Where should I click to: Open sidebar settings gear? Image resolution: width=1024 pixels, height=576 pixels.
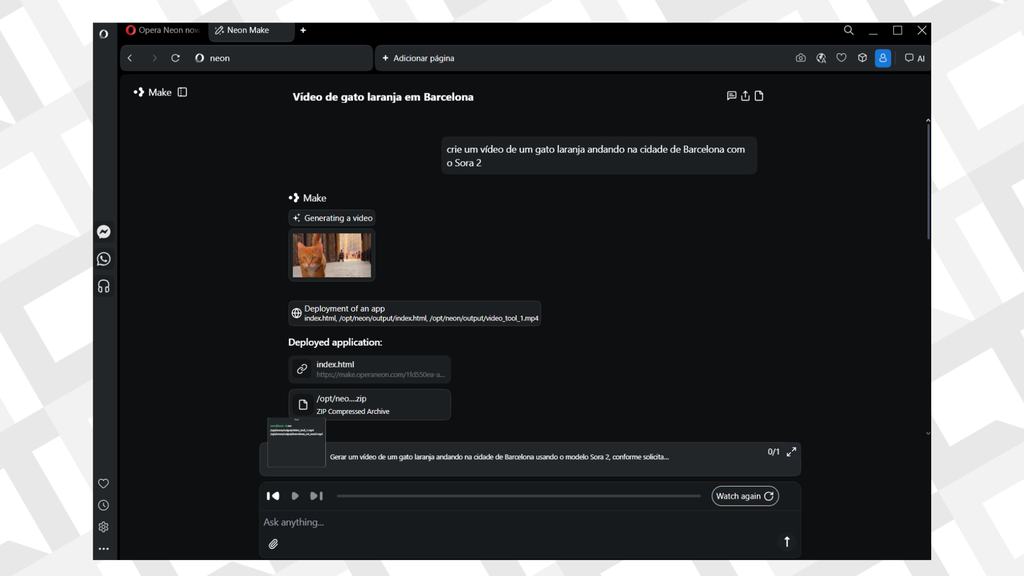point(104,527)
